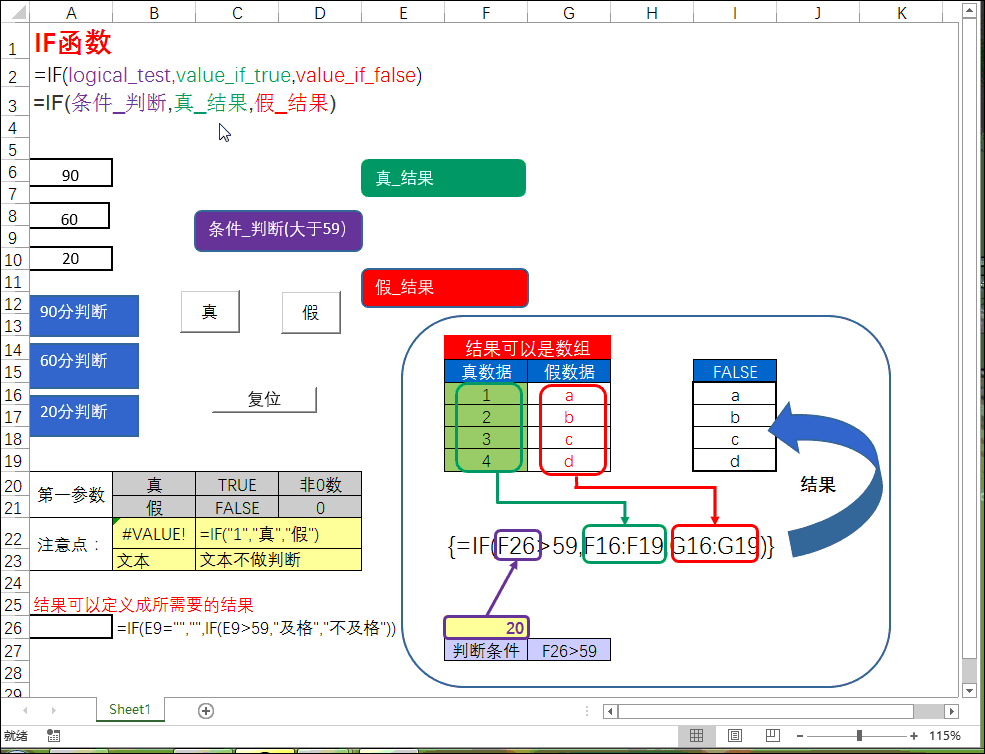Select column header F
This screenshot has height=754, width=985.
click(485, 13)
